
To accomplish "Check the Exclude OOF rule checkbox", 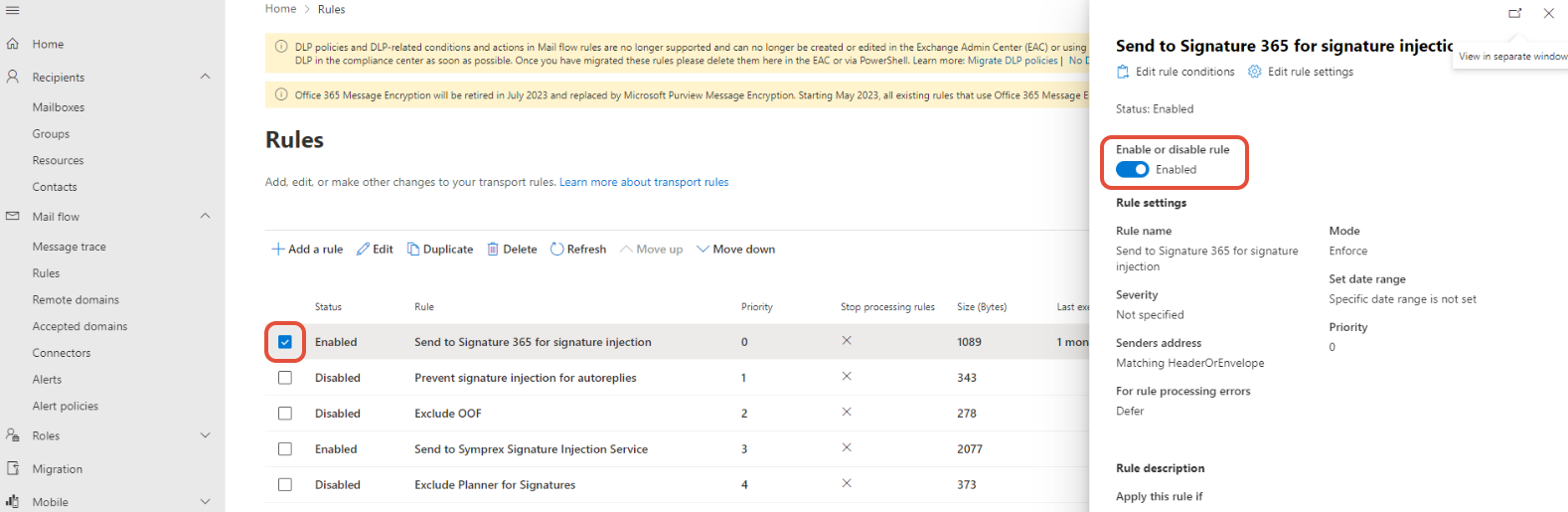I will [x=285, y=414].
